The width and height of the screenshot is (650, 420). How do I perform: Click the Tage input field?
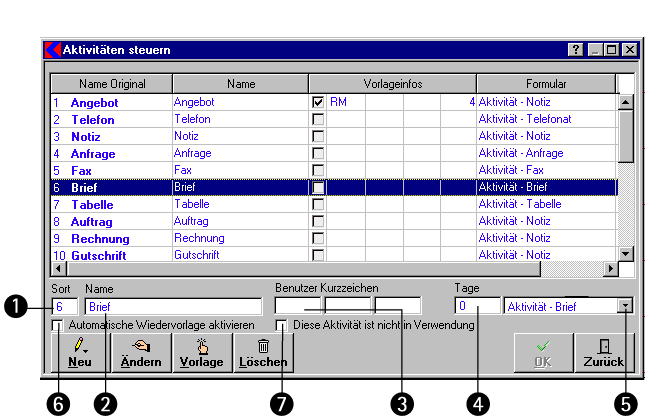pyautogui.click(x=478, y=306)
